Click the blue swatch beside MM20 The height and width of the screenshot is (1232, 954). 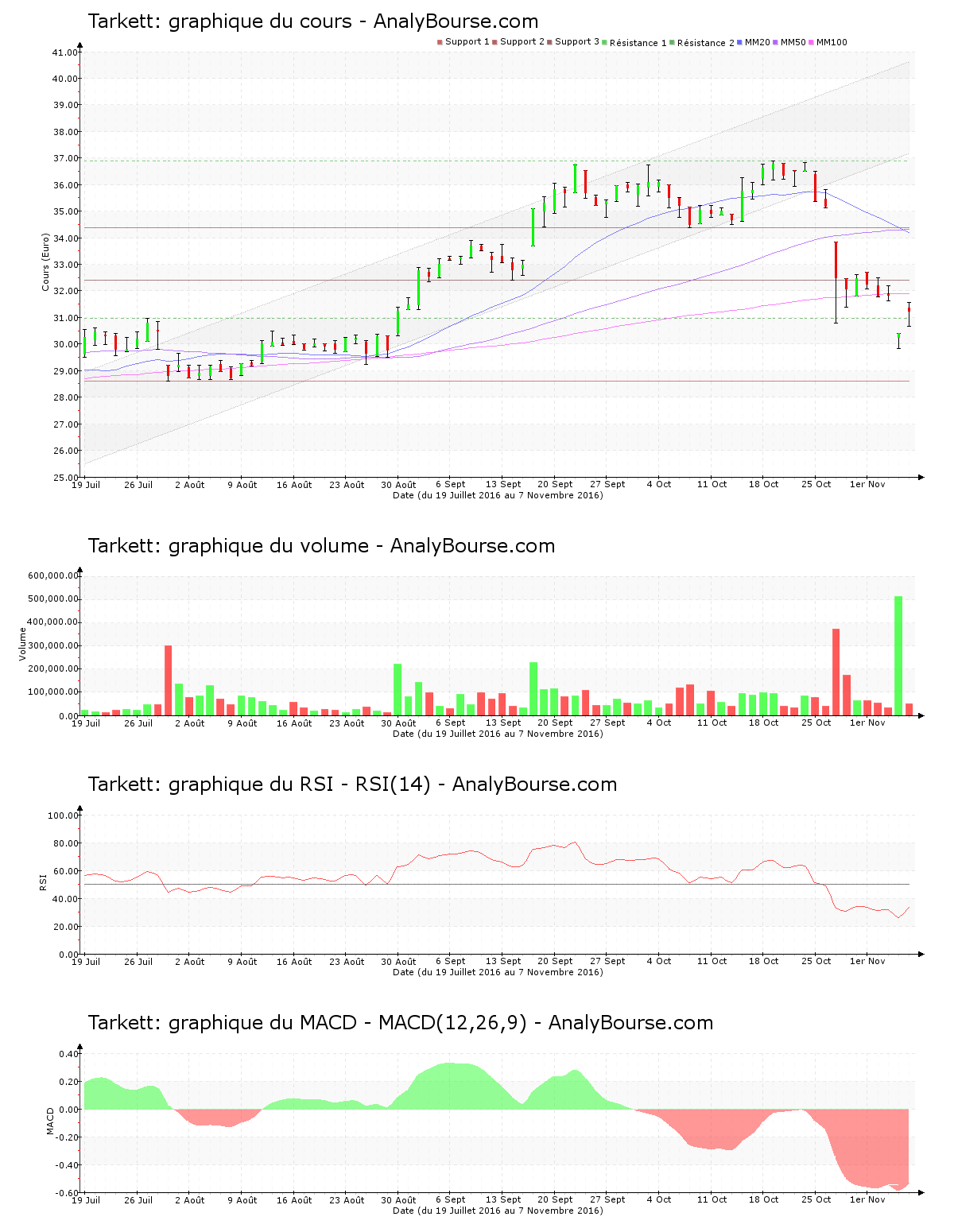click(x=740, y=42)
